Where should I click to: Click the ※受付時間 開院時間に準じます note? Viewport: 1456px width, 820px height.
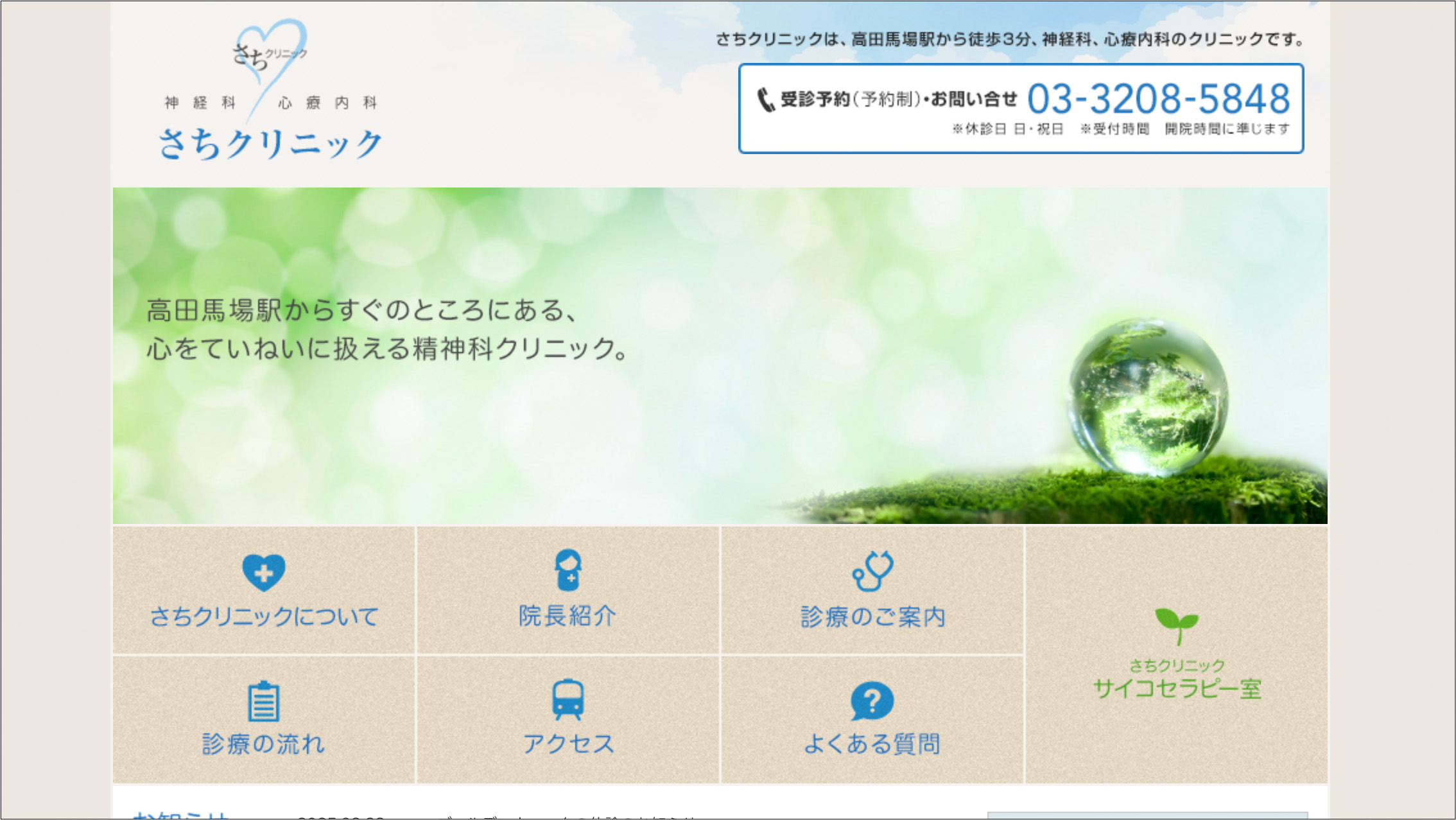tap(1185, 129)
